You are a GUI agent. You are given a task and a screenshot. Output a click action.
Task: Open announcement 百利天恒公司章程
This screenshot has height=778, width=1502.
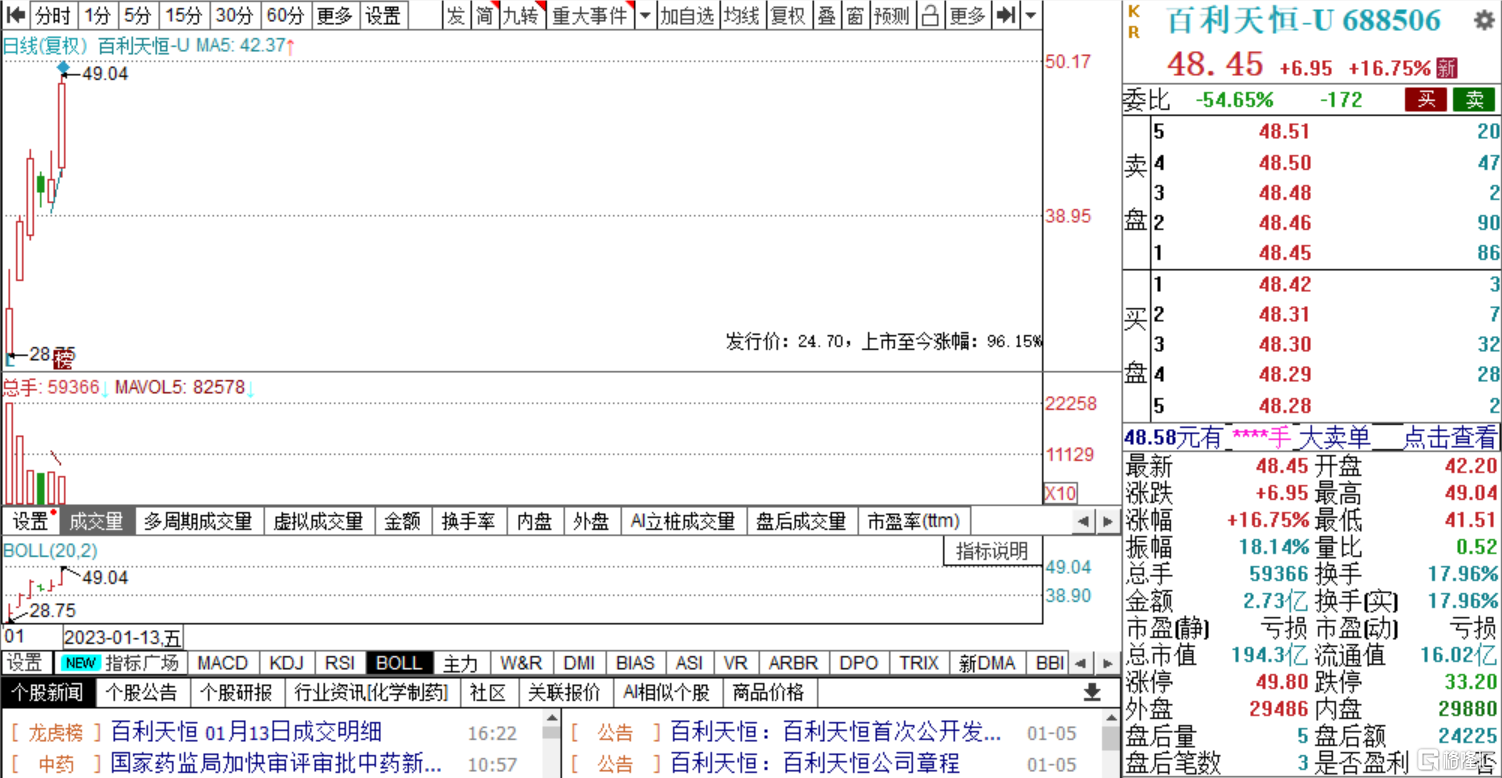click(x=815, y=764)
